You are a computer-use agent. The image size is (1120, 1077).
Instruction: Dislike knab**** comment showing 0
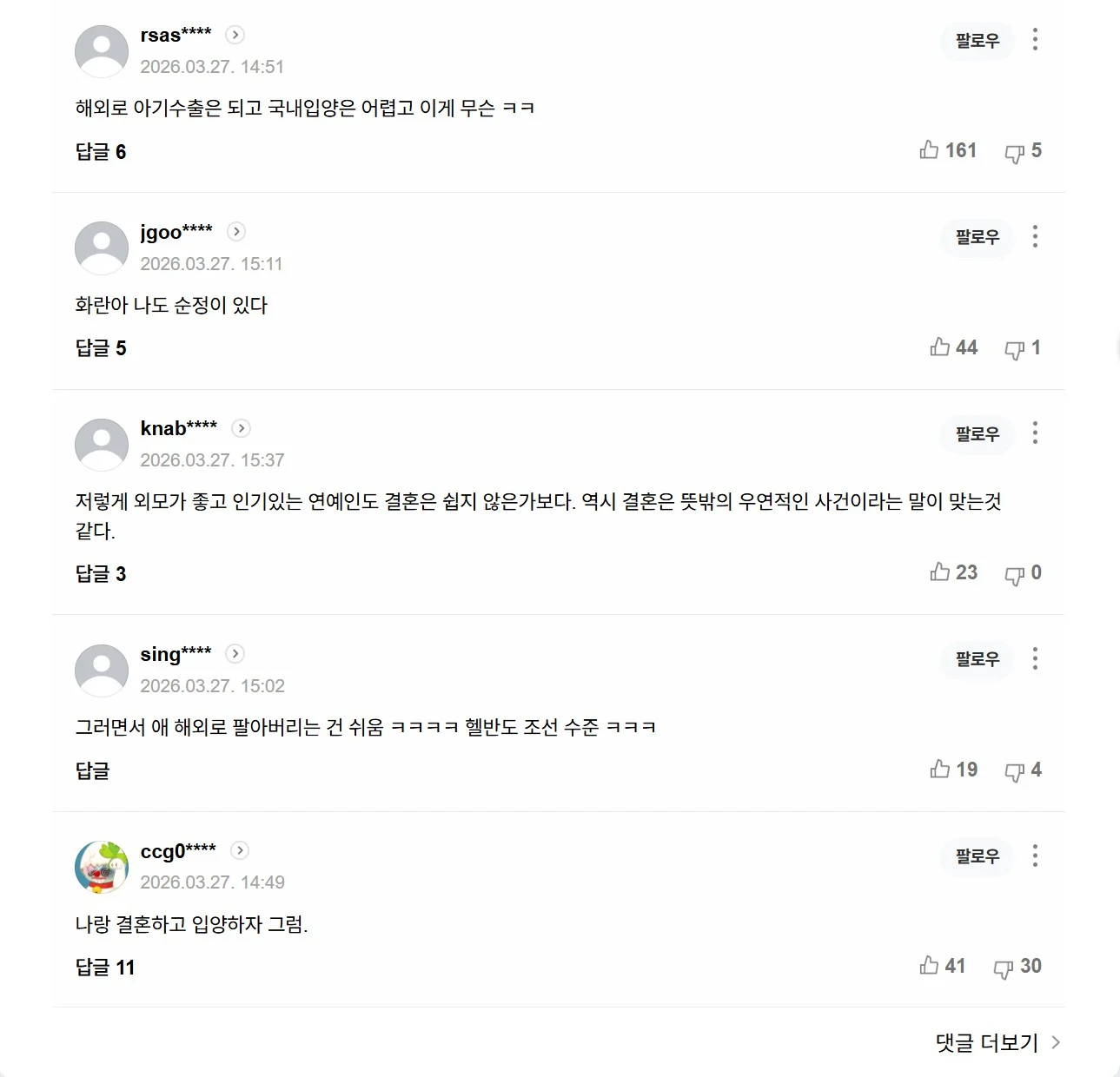click(x=1014, y=575)
